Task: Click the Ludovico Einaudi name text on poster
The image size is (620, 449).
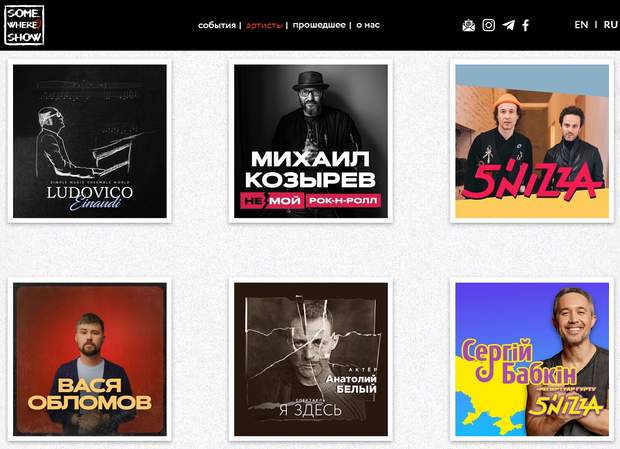Action: (90, 197)
